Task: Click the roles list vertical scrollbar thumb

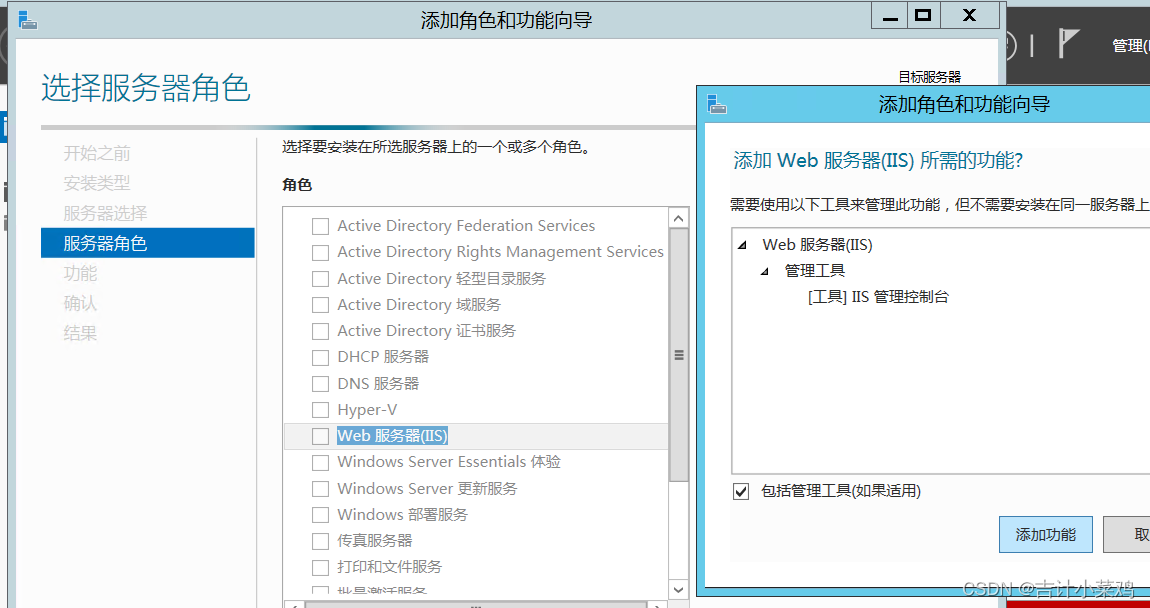Action: 678,356
